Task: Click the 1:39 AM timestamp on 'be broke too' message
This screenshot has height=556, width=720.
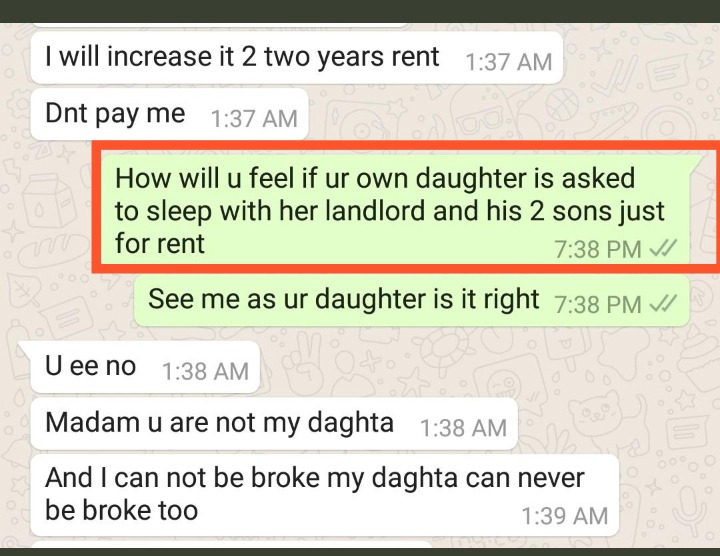Action: (565, 515)
